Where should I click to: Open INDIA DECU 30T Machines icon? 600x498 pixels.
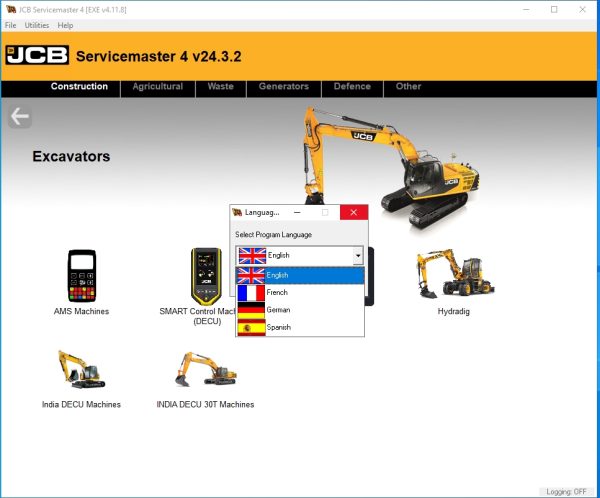pyautogui.click(x=205, y=369)
